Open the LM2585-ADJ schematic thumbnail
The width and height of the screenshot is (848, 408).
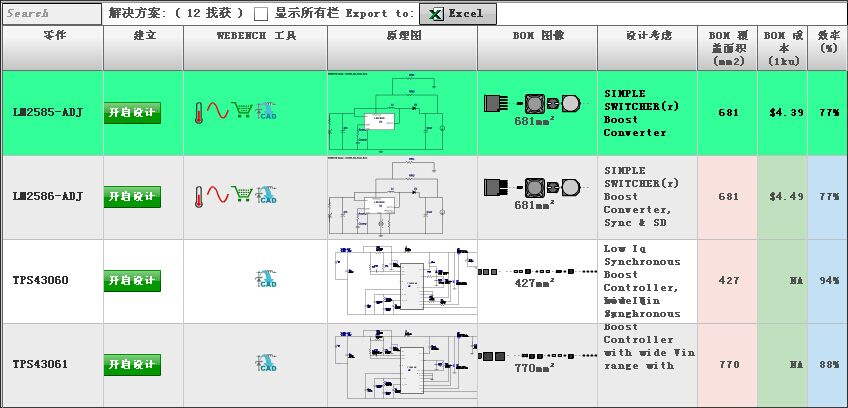[x=387, y=113]
